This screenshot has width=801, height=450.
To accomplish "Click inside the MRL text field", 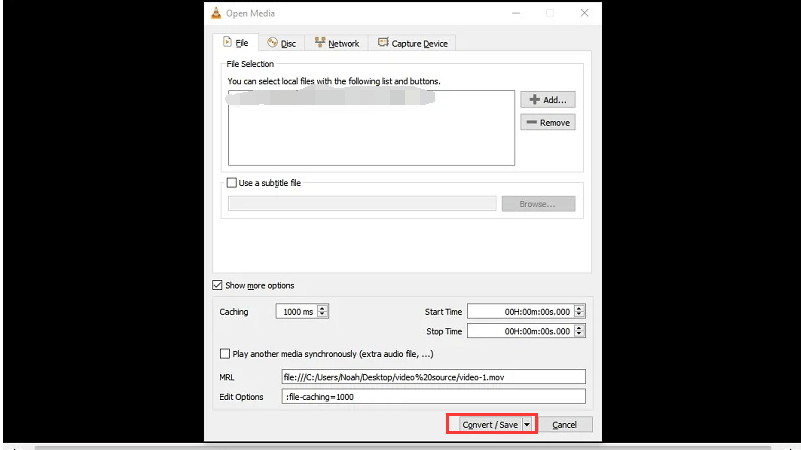I will (x=432, y=377).
